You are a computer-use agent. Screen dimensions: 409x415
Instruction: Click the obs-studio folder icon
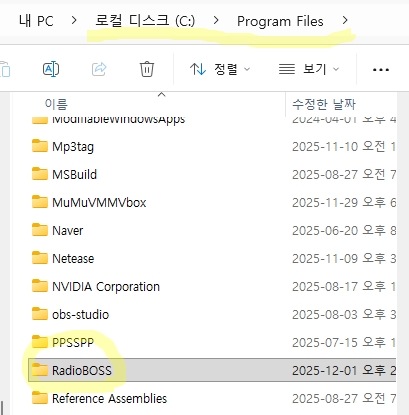40,314
